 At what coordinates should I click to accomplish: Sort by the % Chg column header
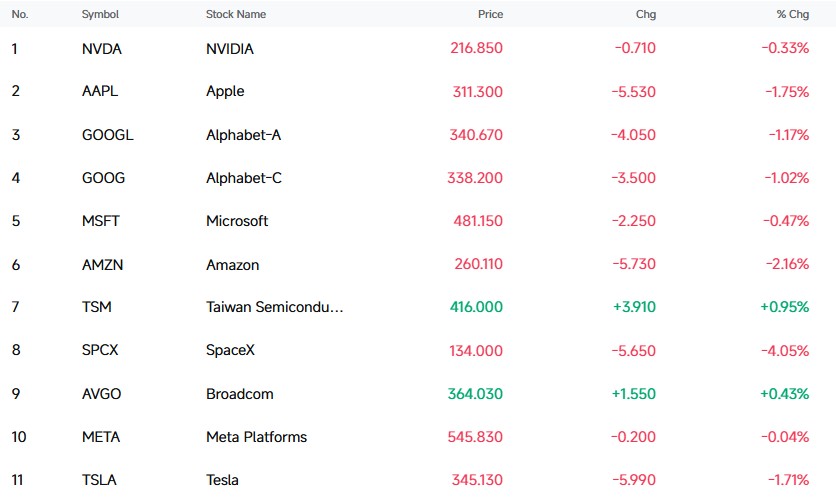pyautogui.click(x=793, y=14)
